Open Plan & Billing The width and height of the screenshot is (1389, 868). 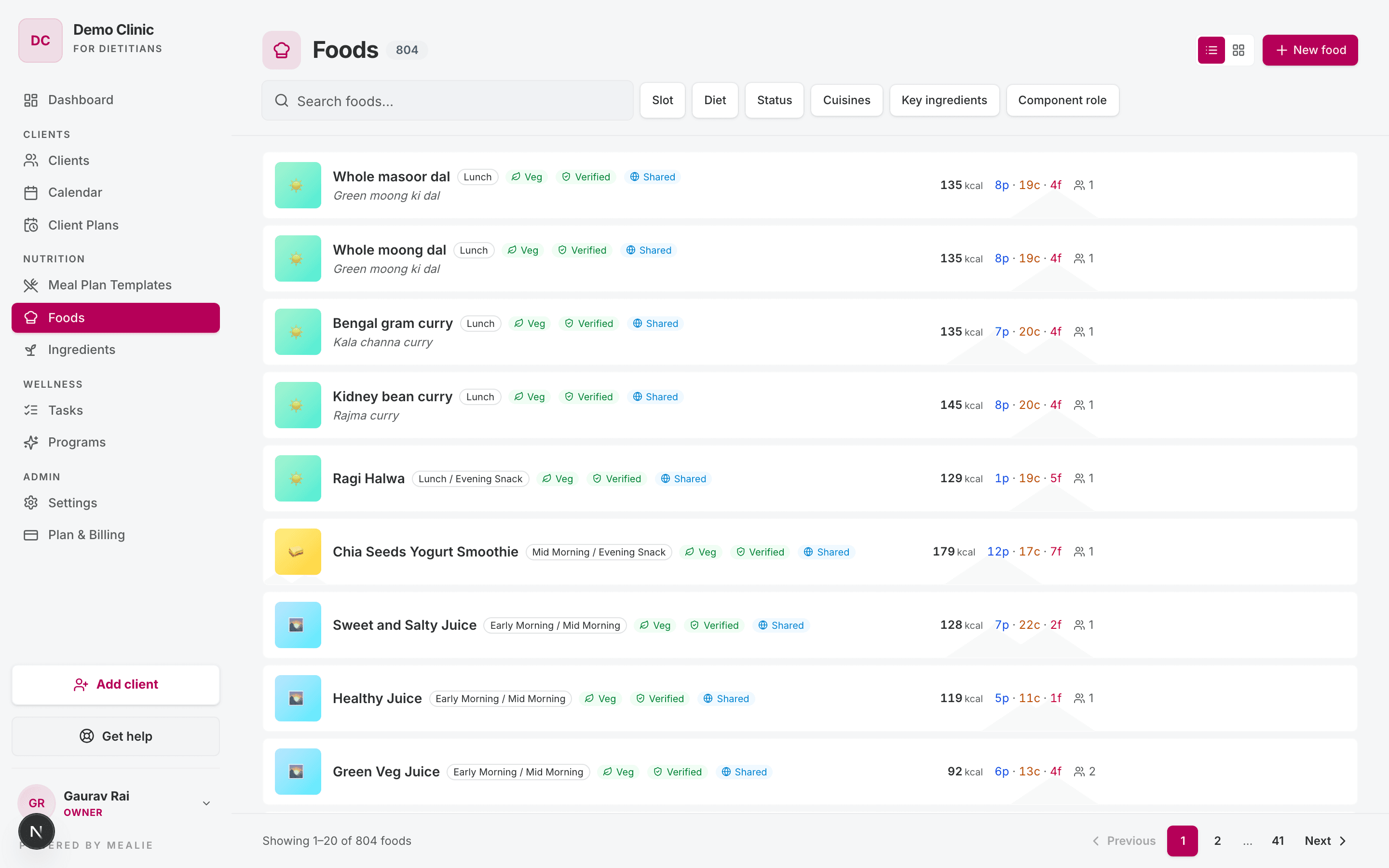point(115,534)
